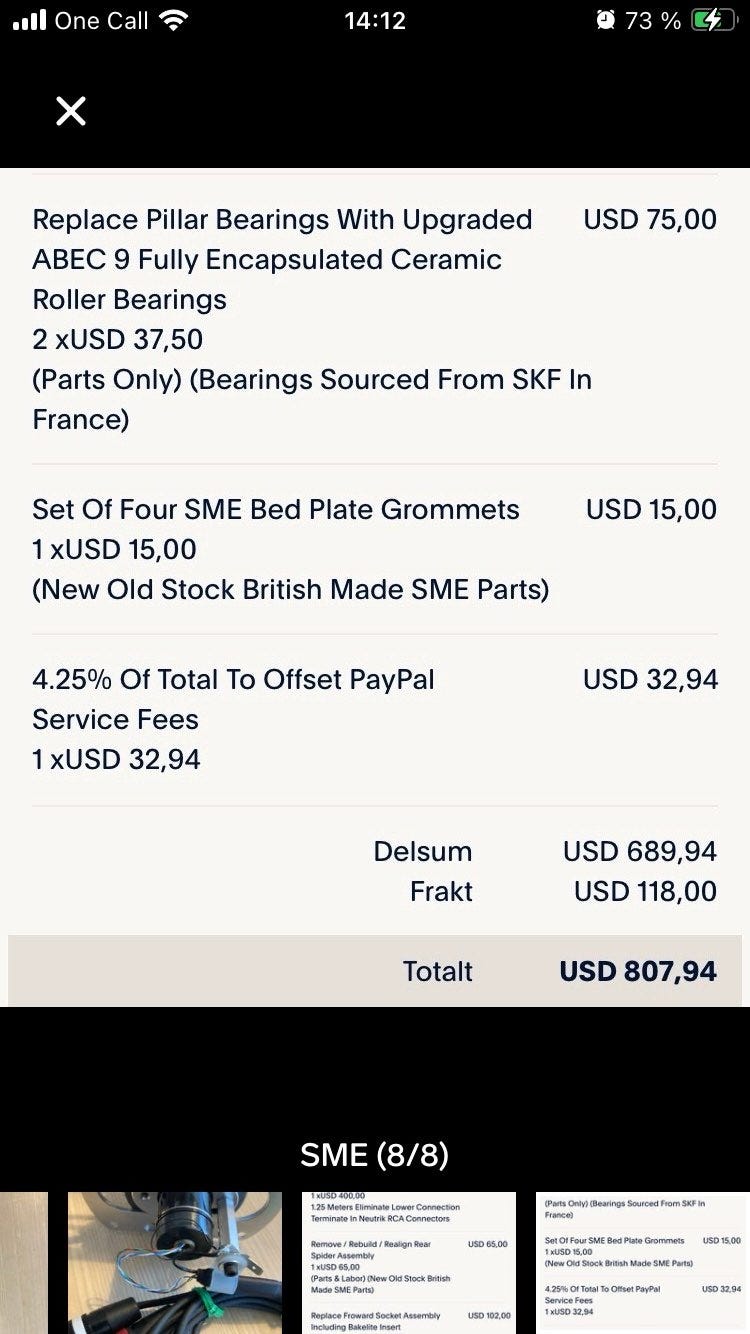
Task: Tap the alarm clock icon in status bar
Action: [x=605, y=20]
